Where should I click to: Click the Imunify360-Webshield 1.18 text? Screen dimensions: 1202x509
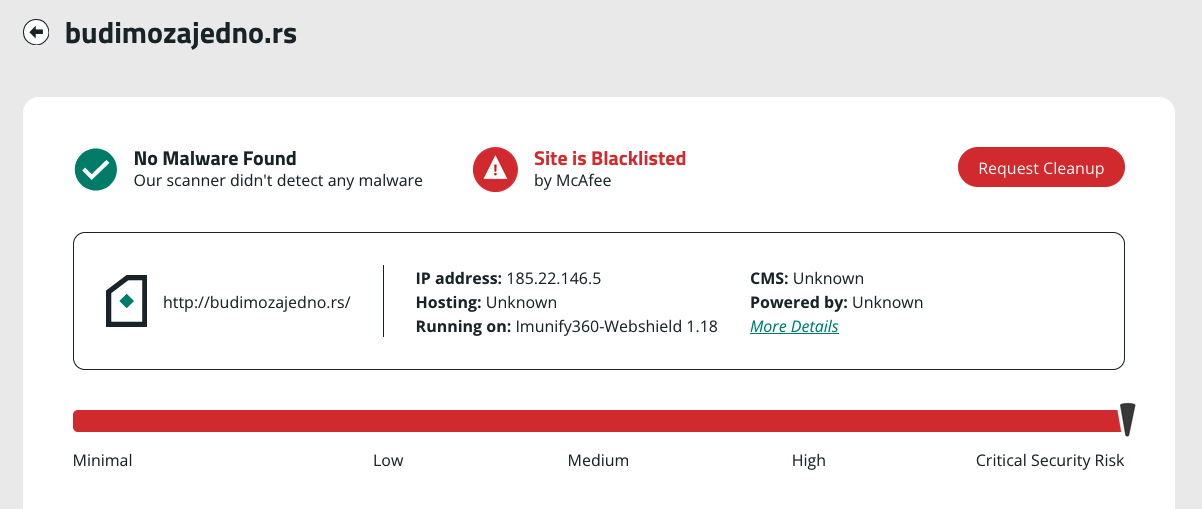616,326
